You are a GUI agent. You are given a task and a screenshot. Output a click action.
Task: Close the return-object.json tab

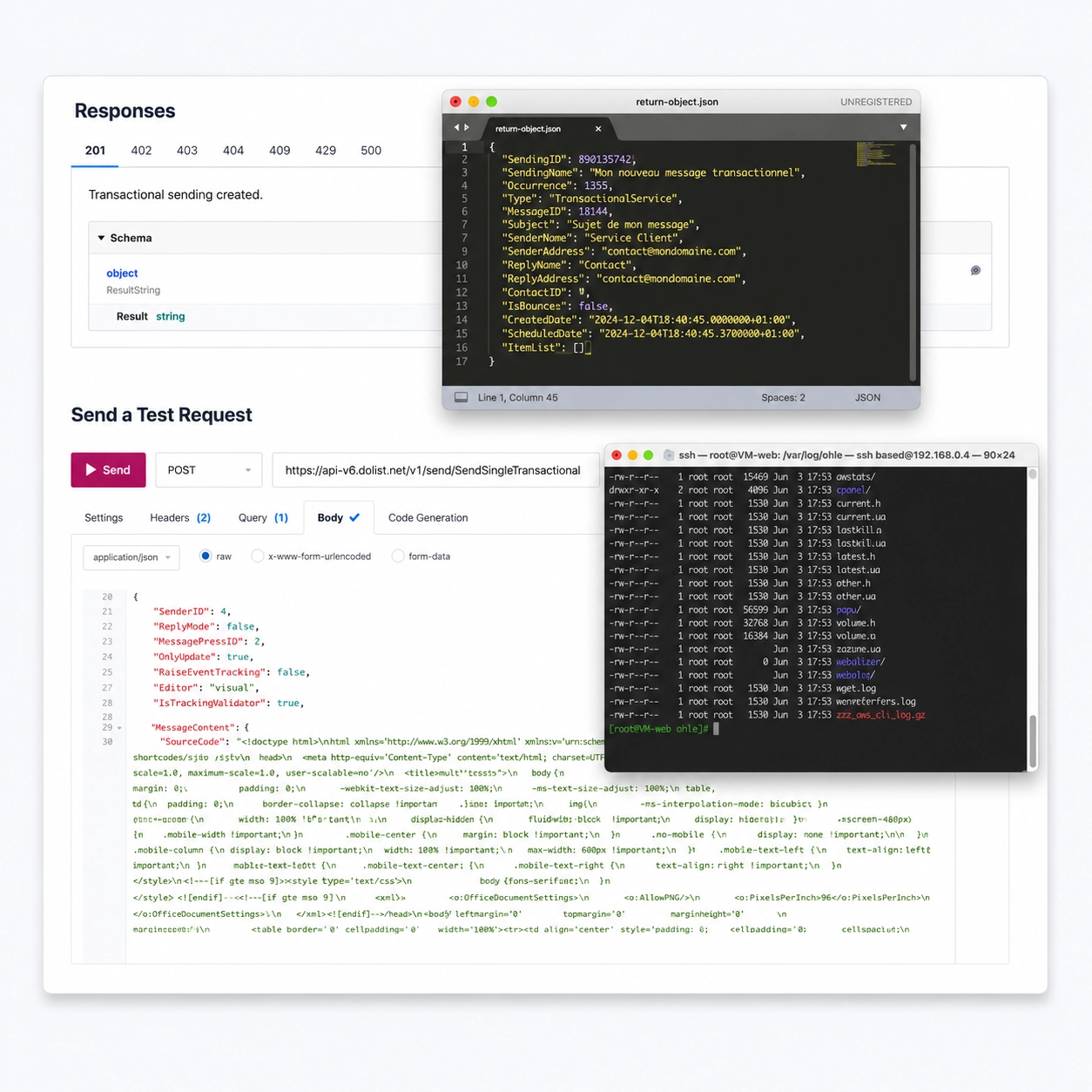pyautogui.click(x=598, y=129)
